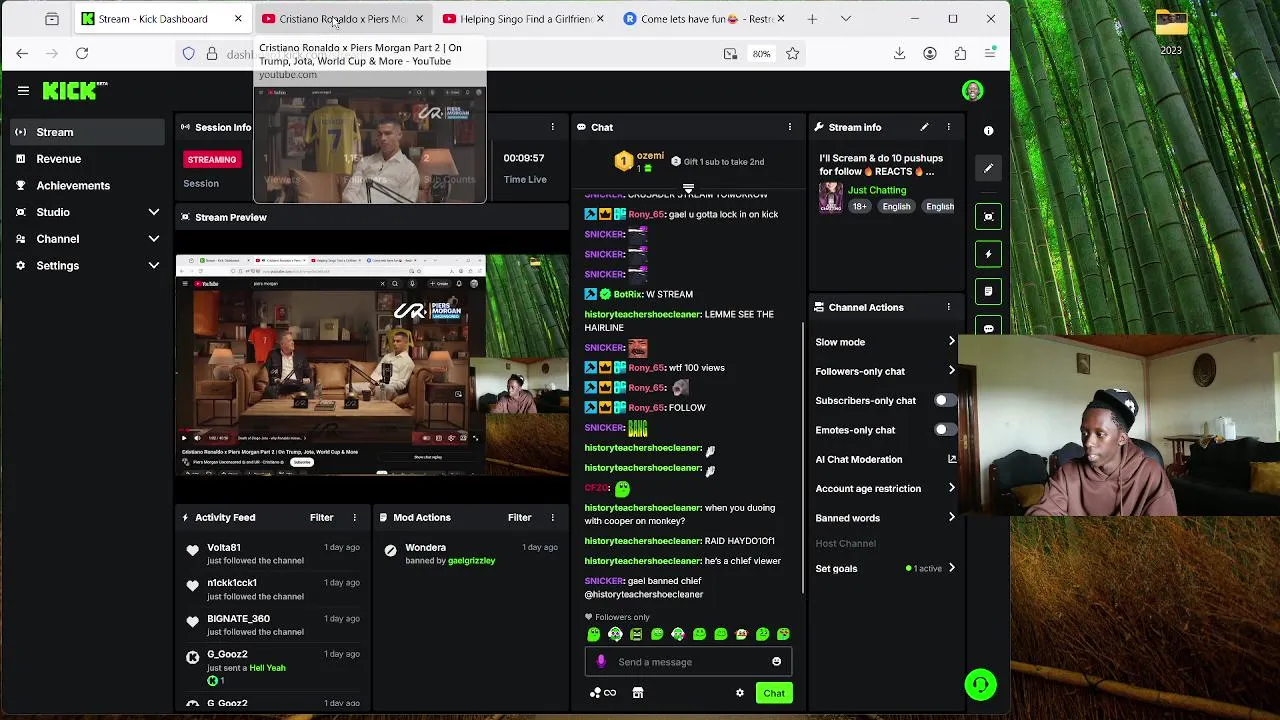Click the channel points infinity icon
Screen dimensions: 1280x720
[x=603, y=693]
